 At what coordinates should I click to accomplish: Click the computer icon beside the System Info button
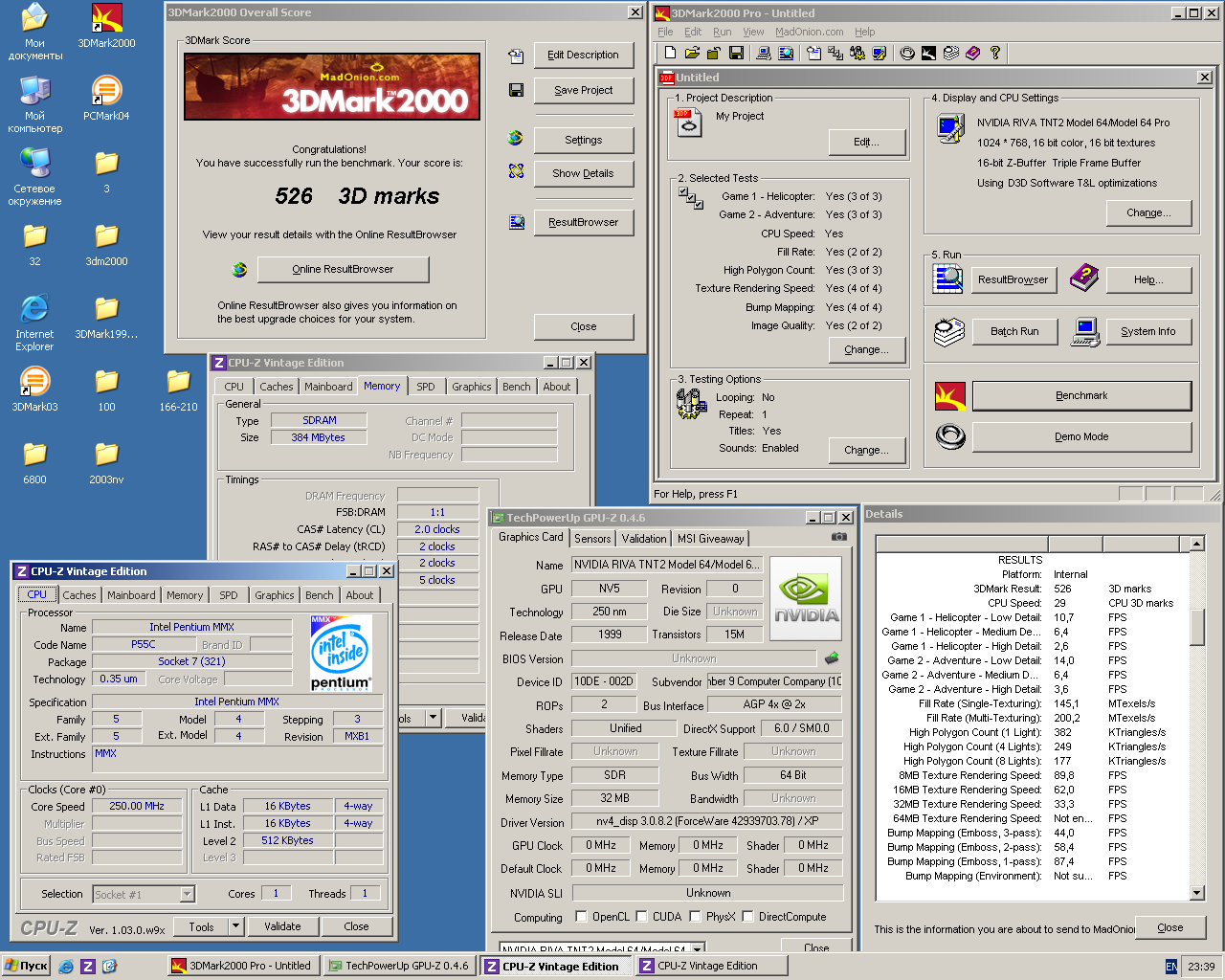tap(1085, 332)
